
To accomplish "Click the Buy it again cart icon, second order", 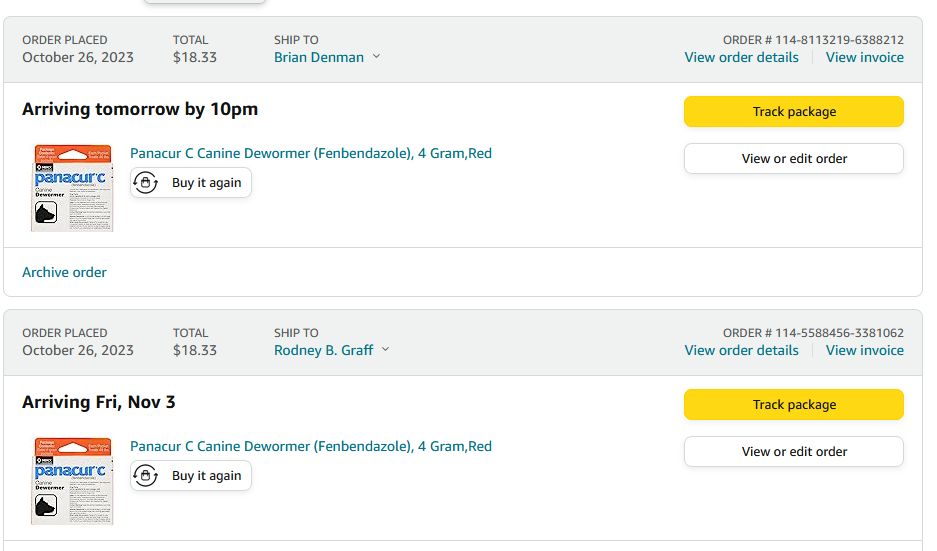I will (x=146, y=476).
